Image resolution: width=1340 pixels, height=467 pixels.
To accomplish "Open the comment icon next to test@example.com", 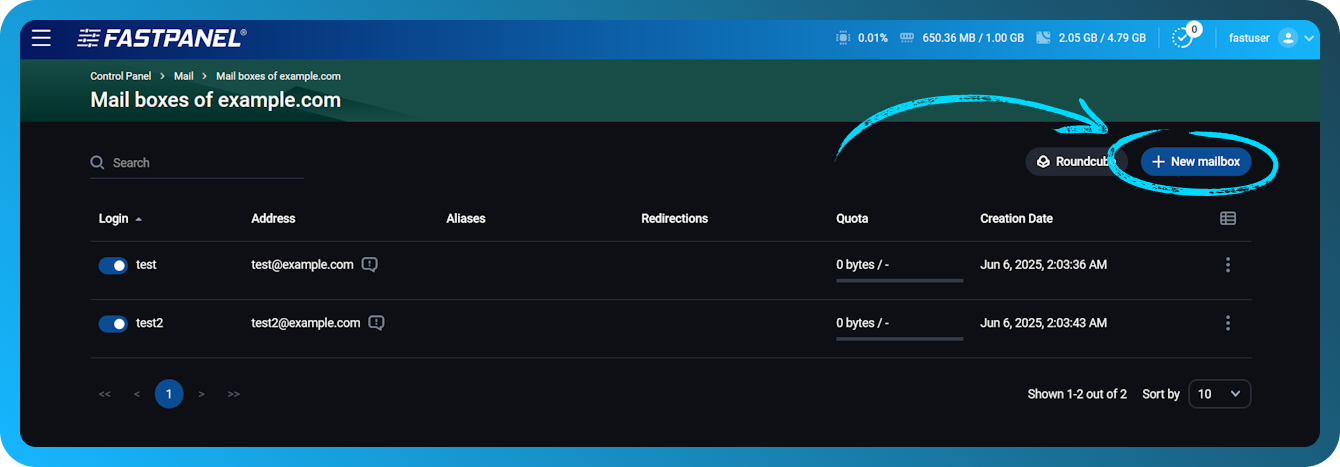I will tap(370, 265).
